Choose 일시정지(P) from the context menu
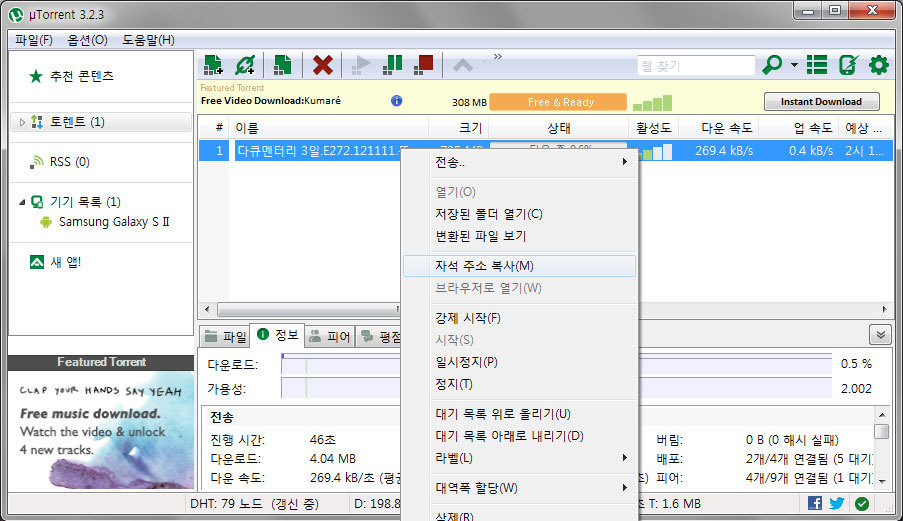903x521 pixels. click(x=466, y=362)
